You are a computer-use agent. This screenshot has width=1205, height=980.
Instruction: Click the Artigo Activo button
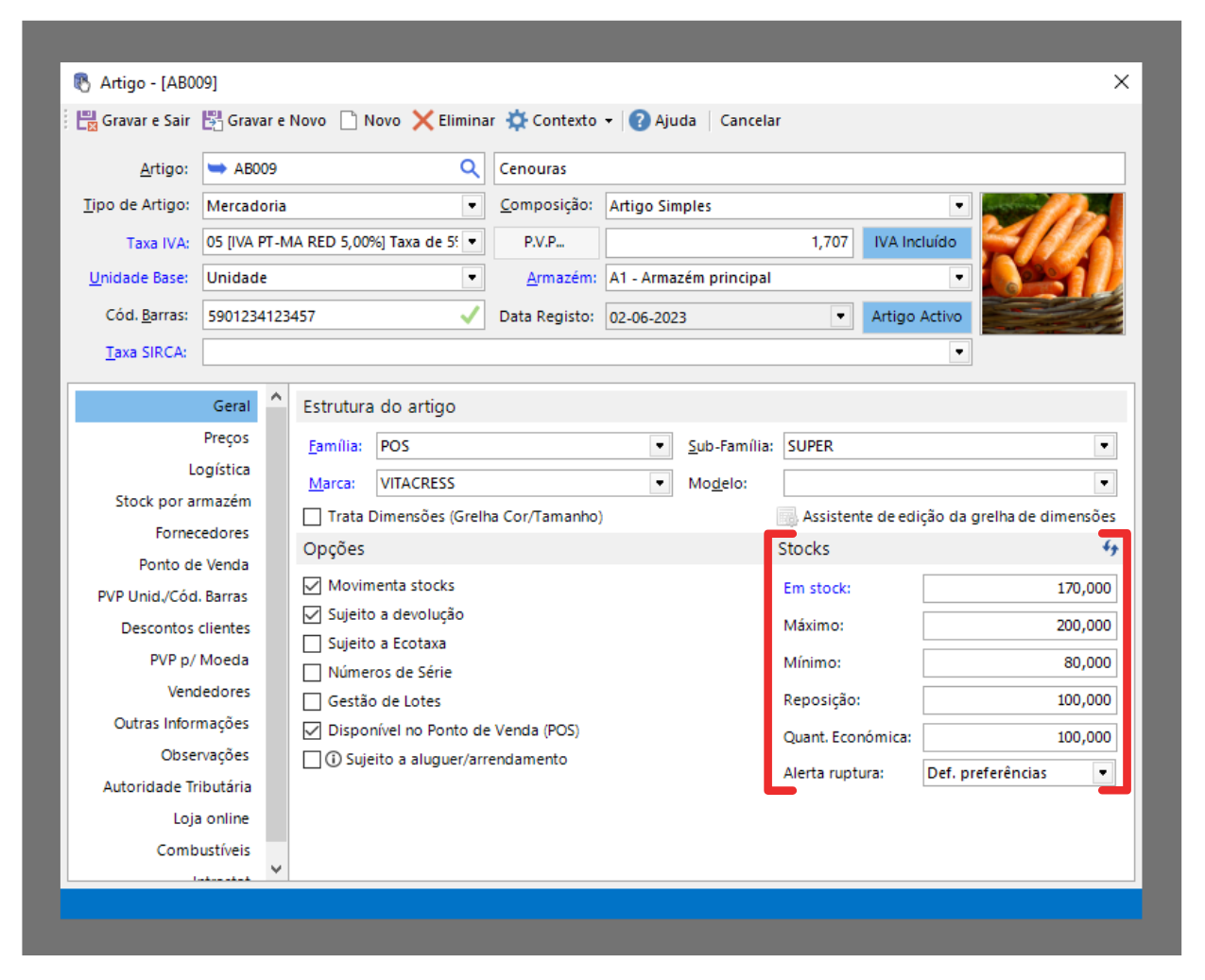click(x=916, y=317)
